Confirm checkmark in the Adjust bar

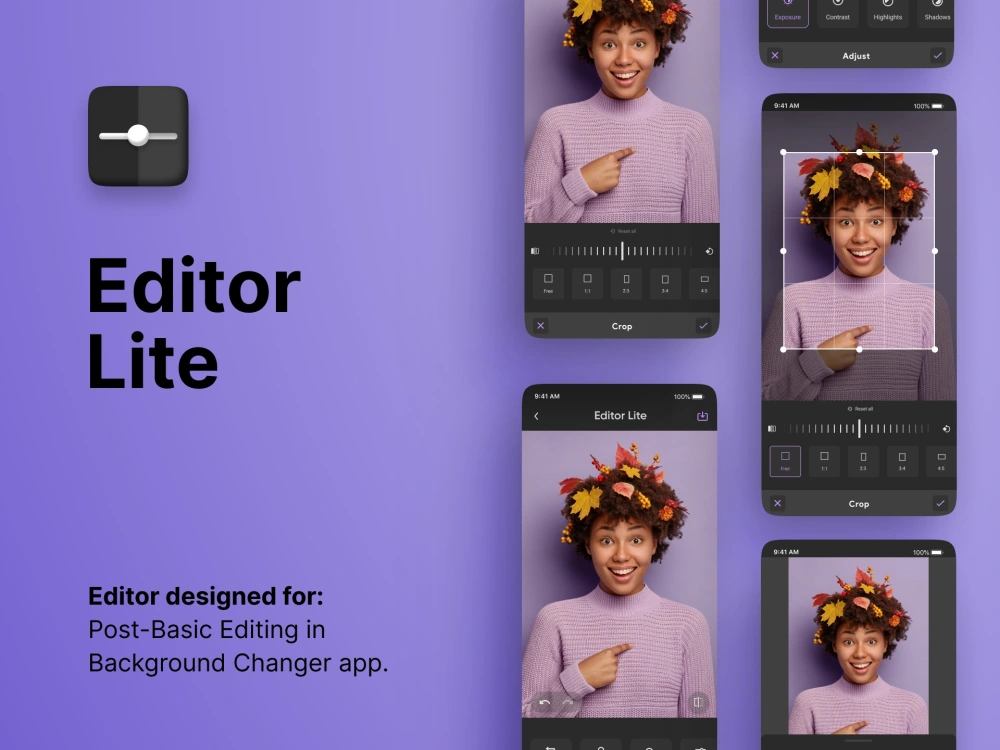(x=938, y=55)
